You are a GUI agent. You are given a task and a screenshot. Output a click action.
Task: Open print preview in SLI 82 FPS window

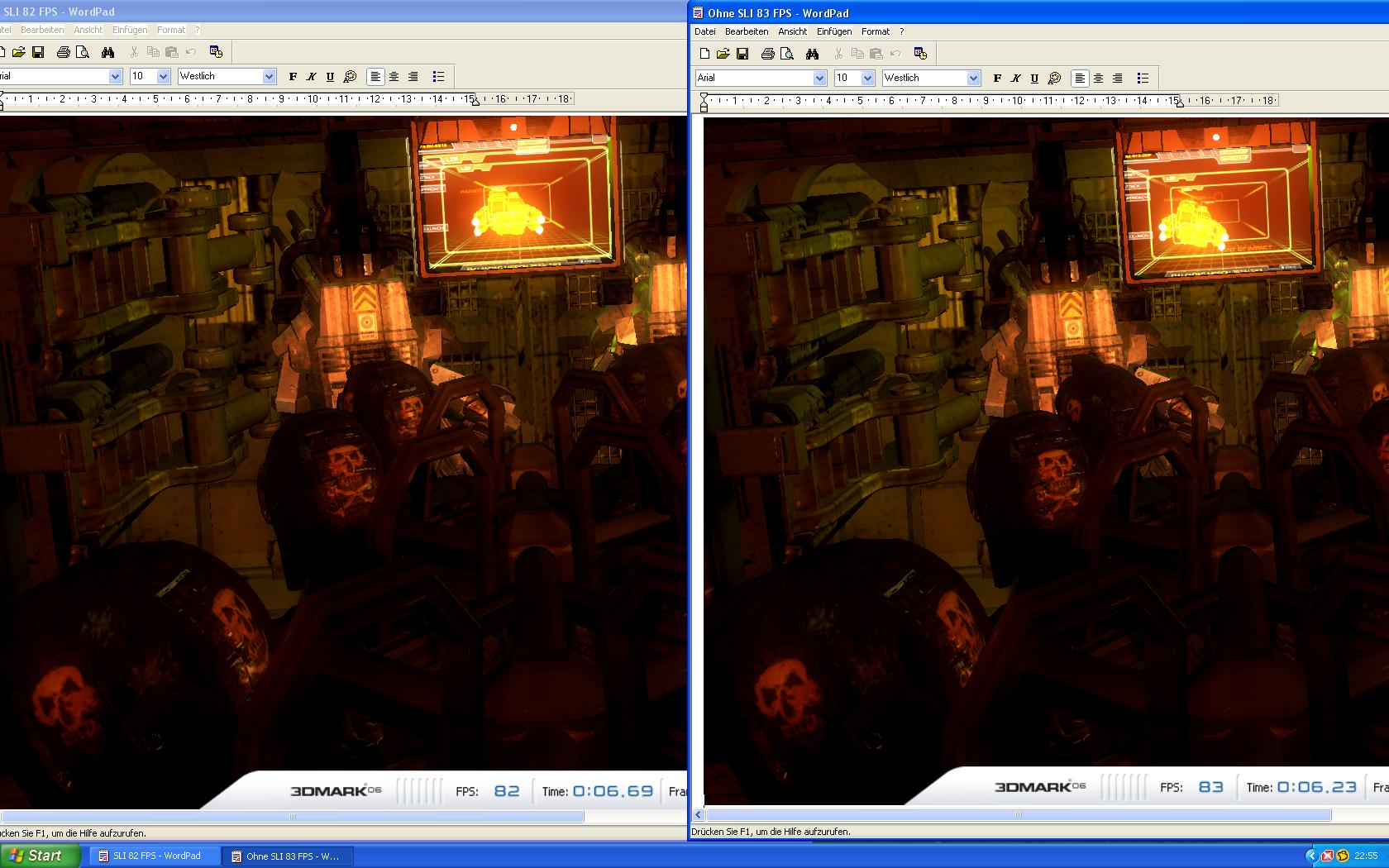83,52
